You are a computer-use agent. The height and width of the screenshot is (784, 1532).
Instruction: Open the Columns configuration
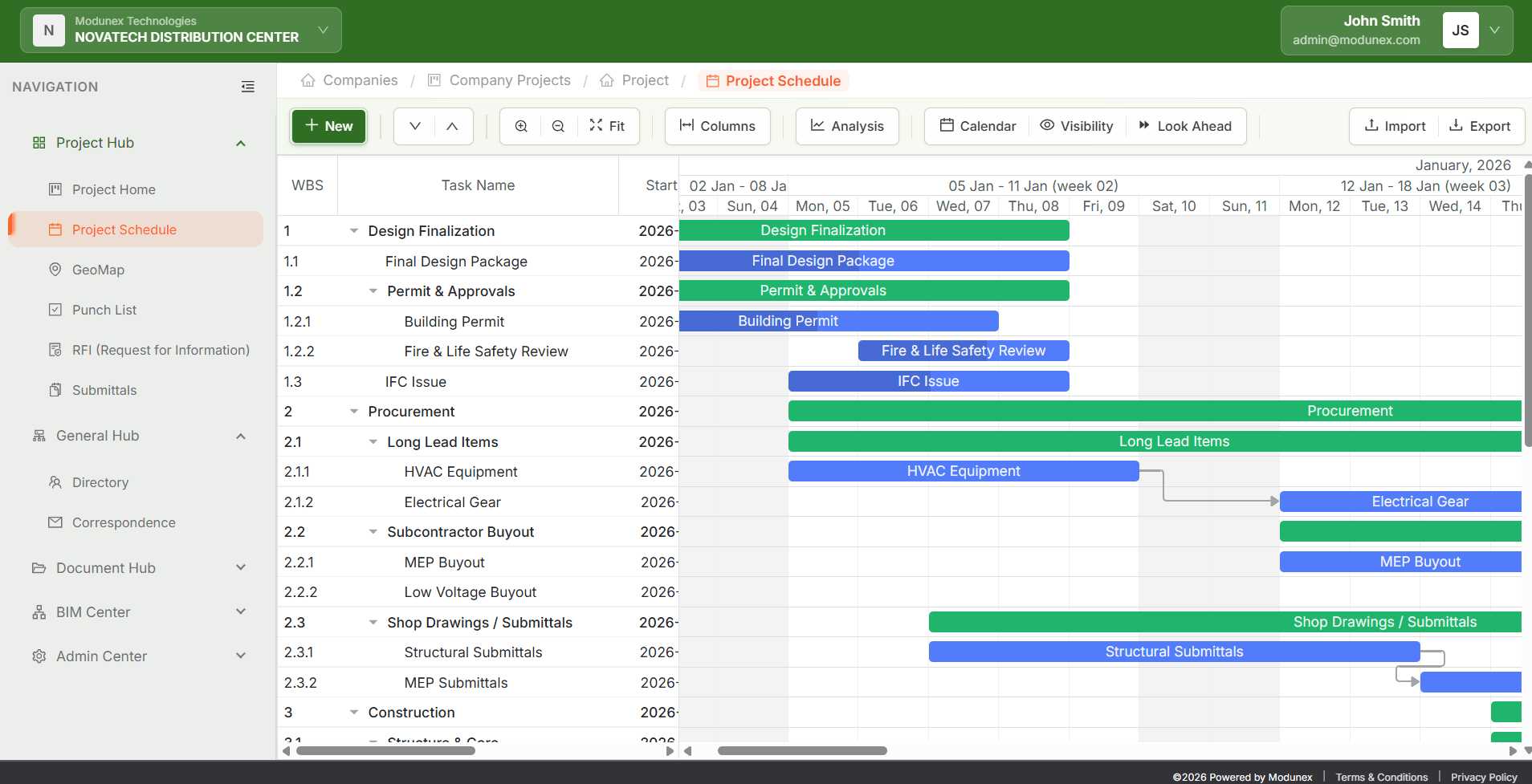(x=717, y=126)
